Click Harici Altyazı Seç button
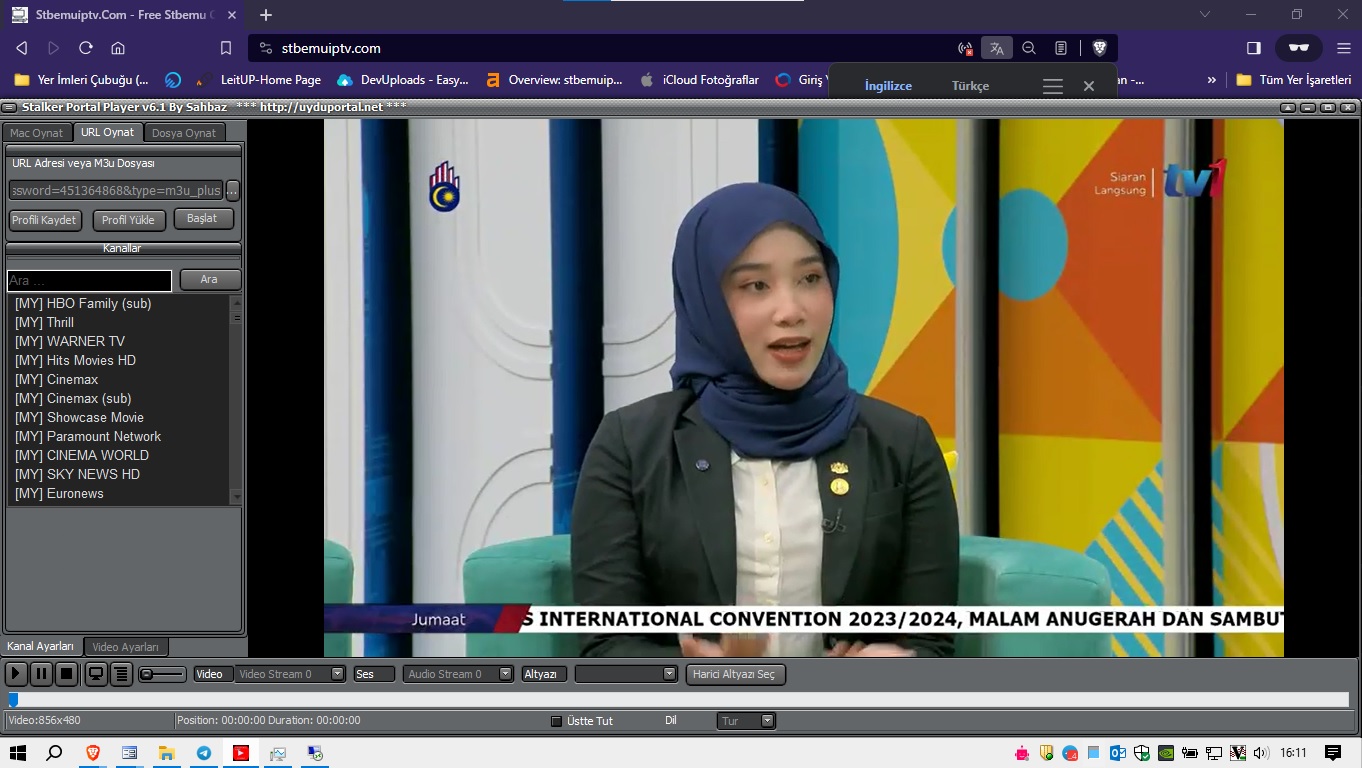This screenshot has width=1362, height=768. pyautogui.click(x=737, y=674)
